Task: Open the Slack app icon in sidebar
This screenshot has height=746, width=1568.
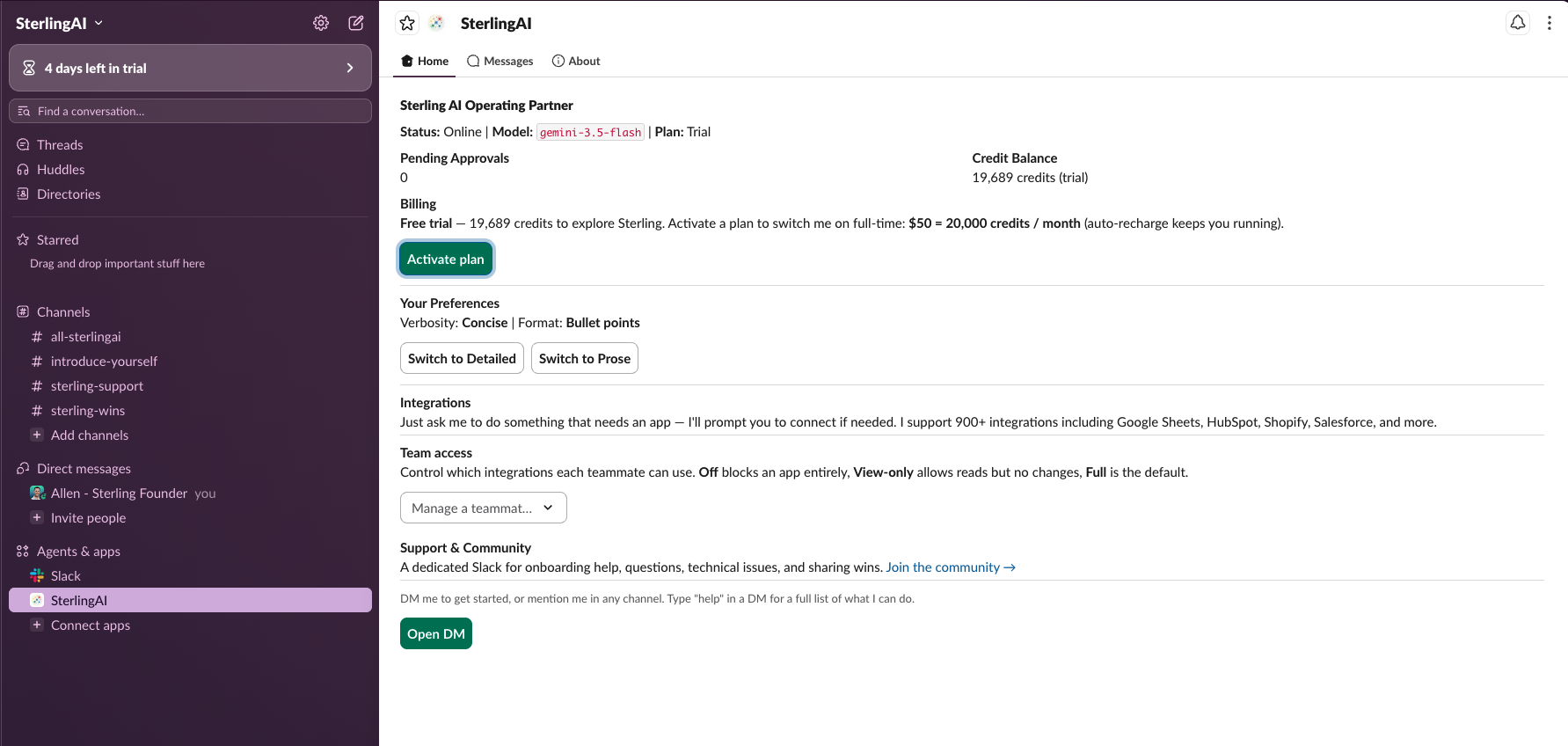Action: coord(37,575)
